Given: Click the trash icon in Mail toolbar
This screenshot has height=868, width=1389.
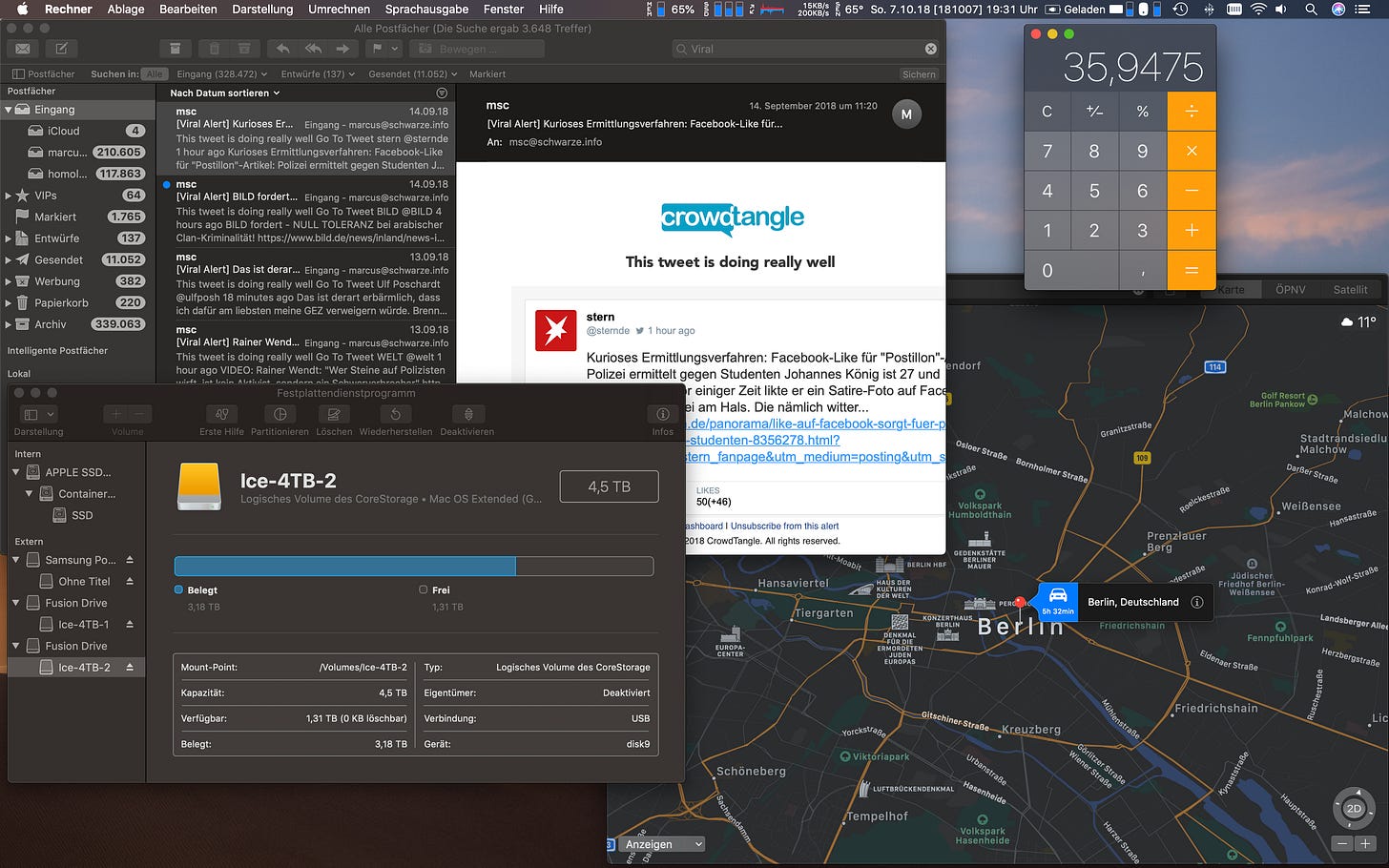Looking at the screenshot, I should click(214, 49).
